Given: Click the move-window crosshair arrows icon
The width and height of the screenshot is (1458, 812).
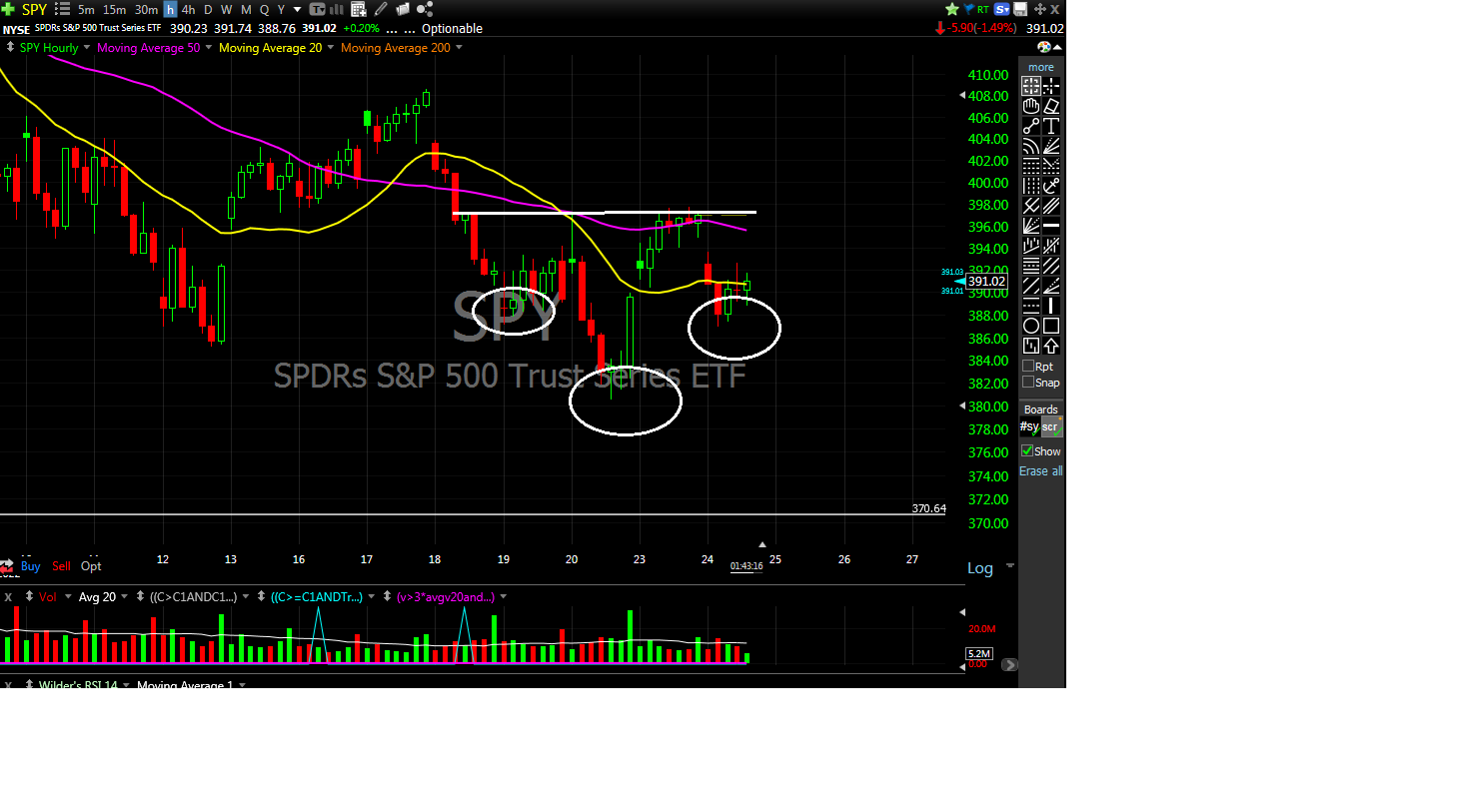Looking at the screenshot, I should [x=1039, y=9].
